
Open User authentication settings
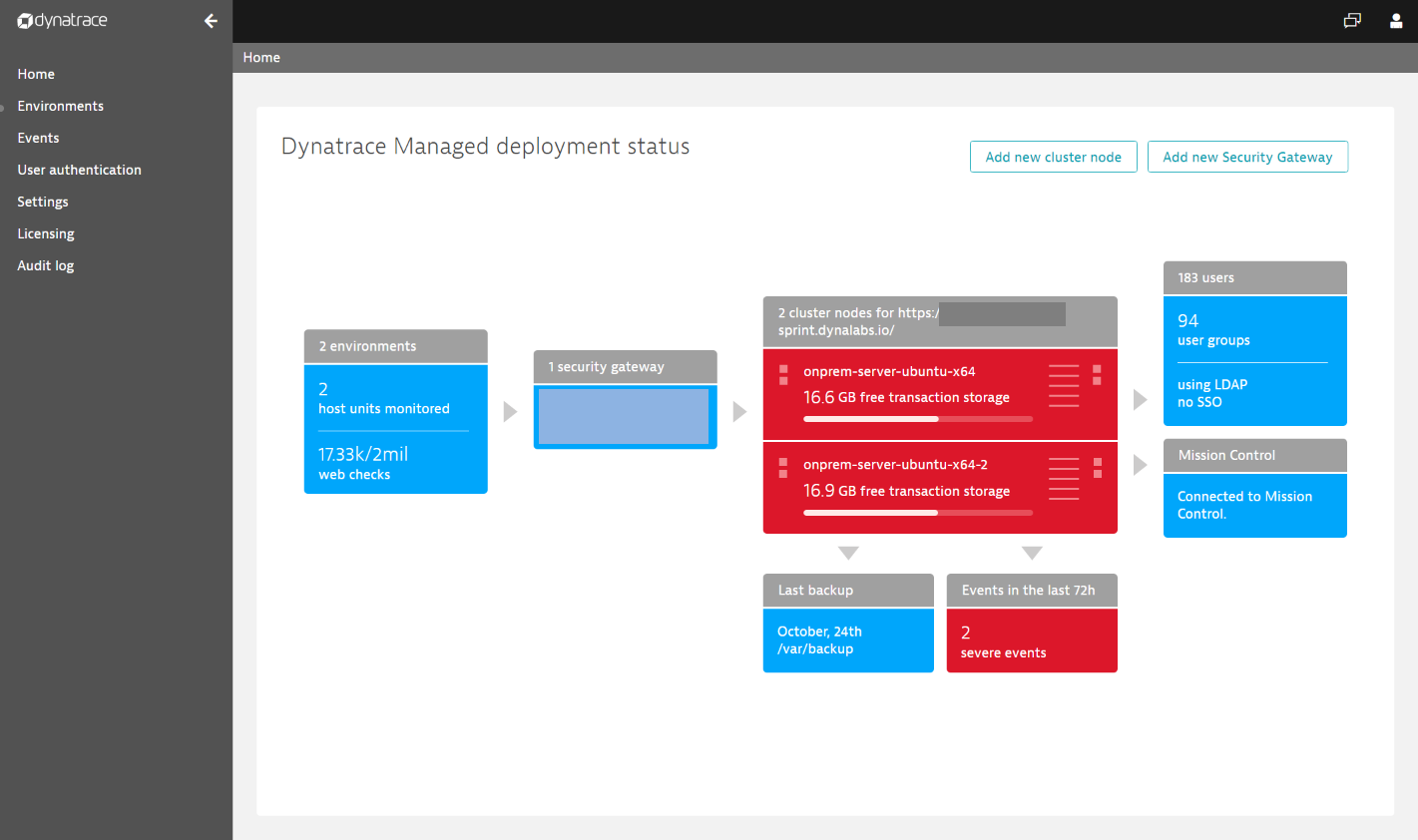click(x=80, y=170)
